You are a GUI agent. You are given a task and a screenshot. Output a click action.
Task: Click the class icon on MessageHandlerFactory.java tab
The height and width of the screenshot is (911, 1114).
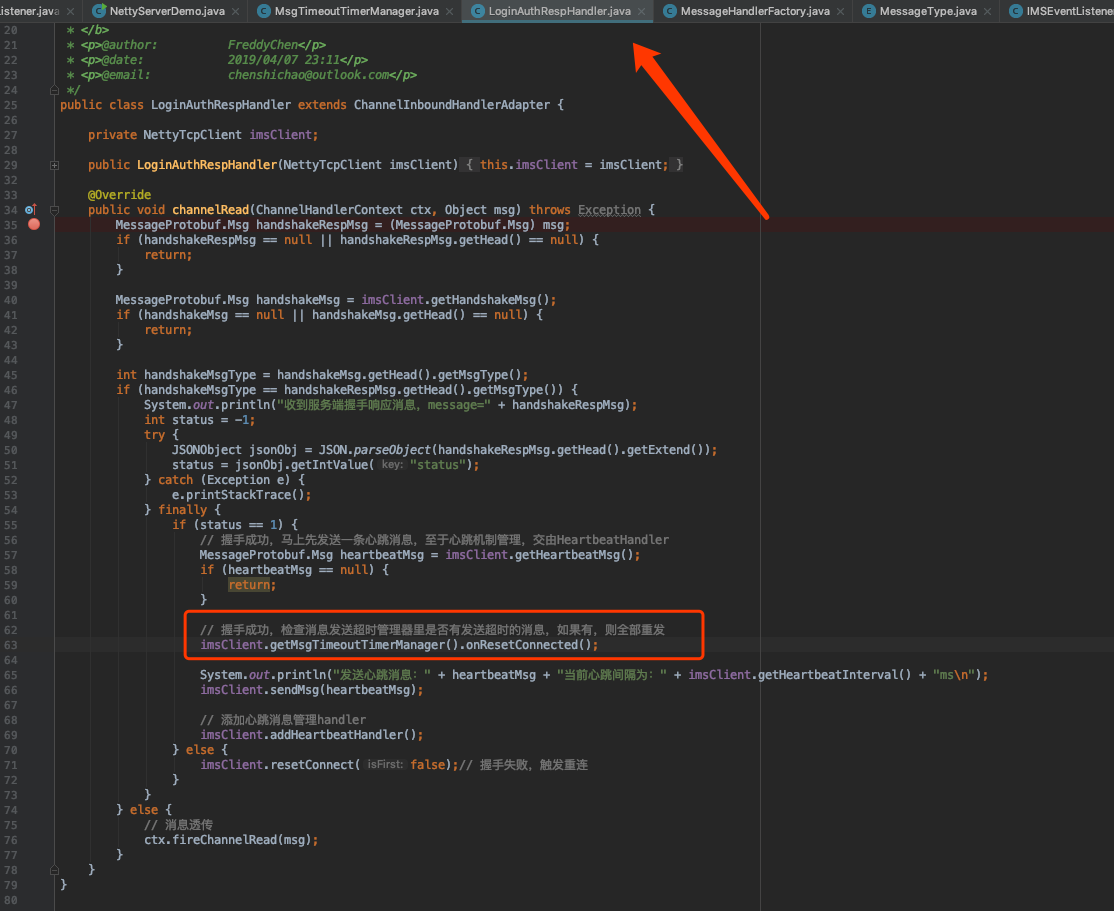coord(670,13)
